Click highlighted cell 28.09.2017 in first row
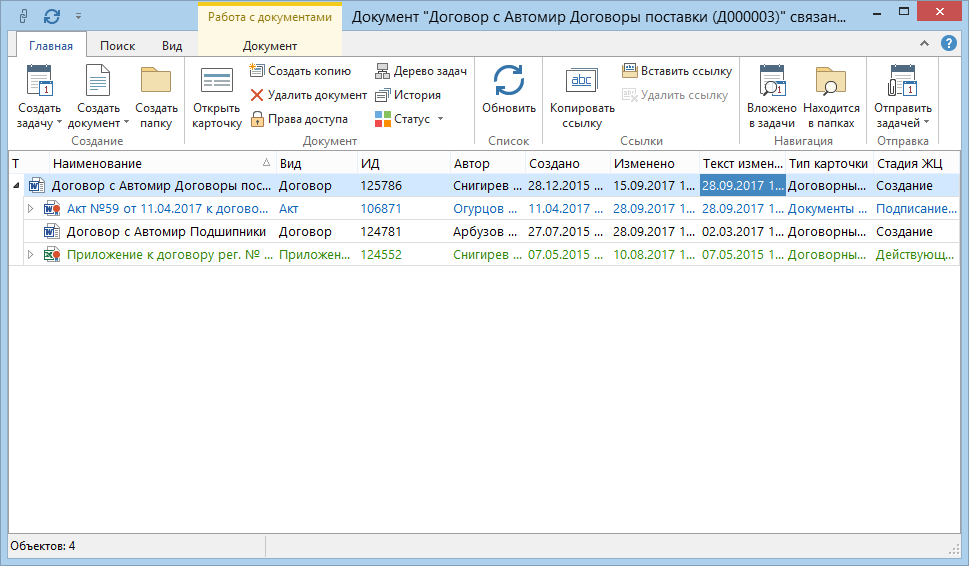Image resolution: width=969 pixels, height=566 pixels. tap(742, 185)
